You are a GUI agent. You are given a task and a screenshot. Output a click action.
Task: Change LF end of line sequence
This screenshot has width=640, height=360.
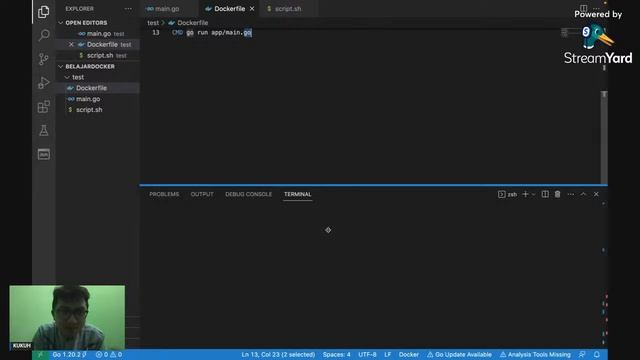(387, 355)
